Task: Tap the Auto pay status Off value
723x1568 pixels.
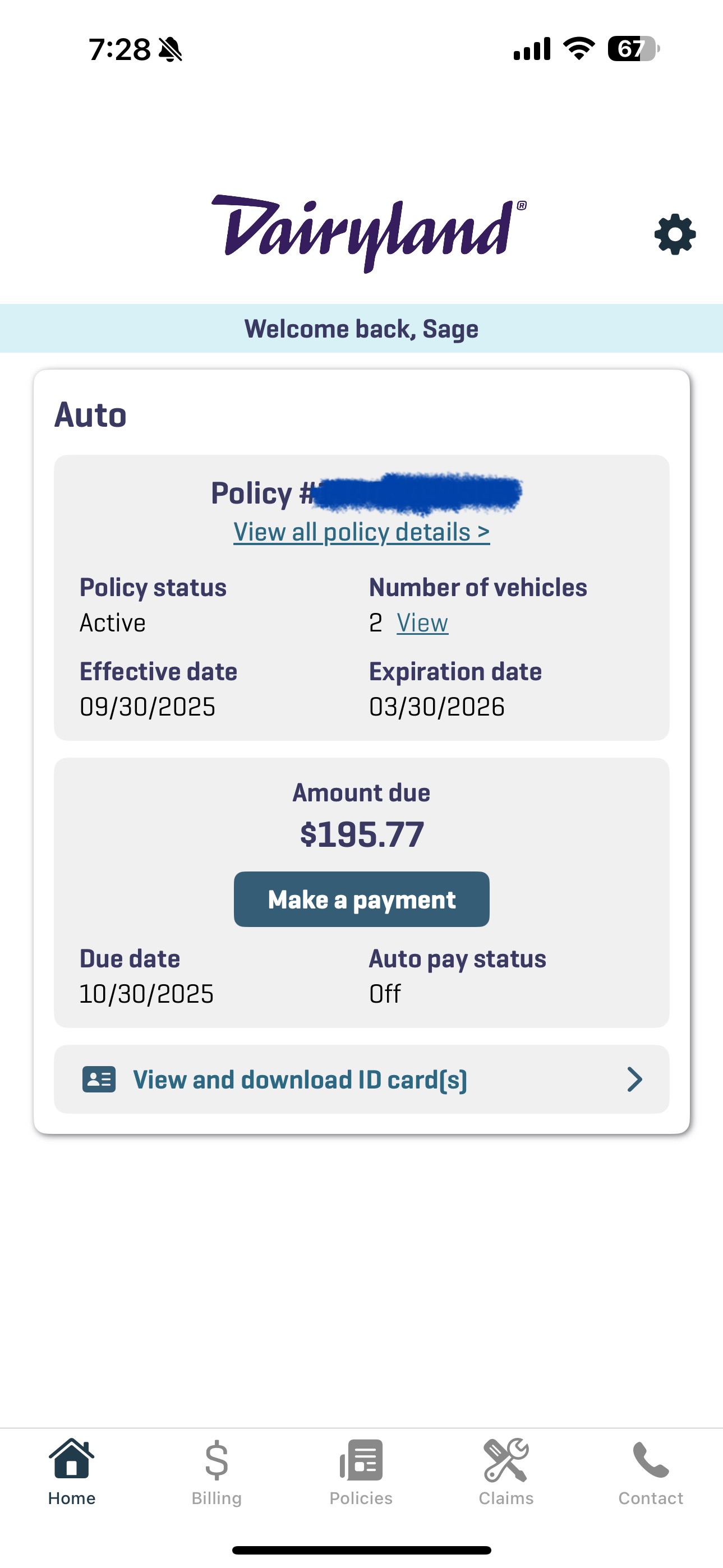Action: pyautogui.click(x=385, y=994)
